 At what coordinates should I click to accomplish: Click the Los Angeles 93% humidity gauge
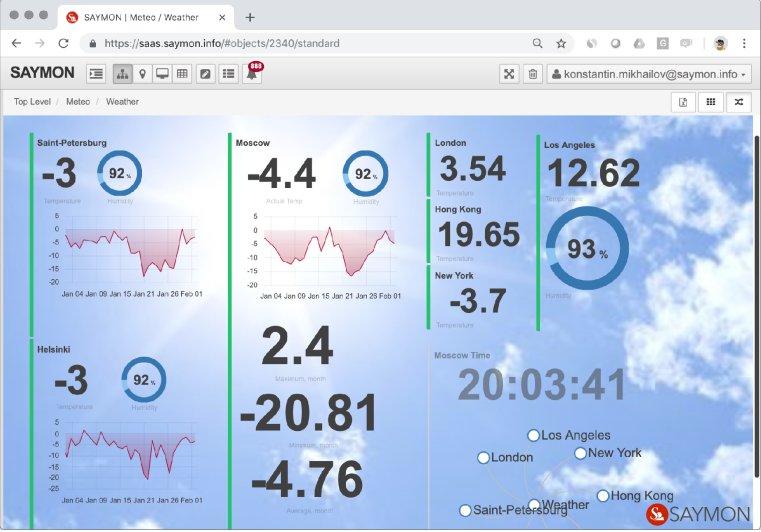point(587,248)
